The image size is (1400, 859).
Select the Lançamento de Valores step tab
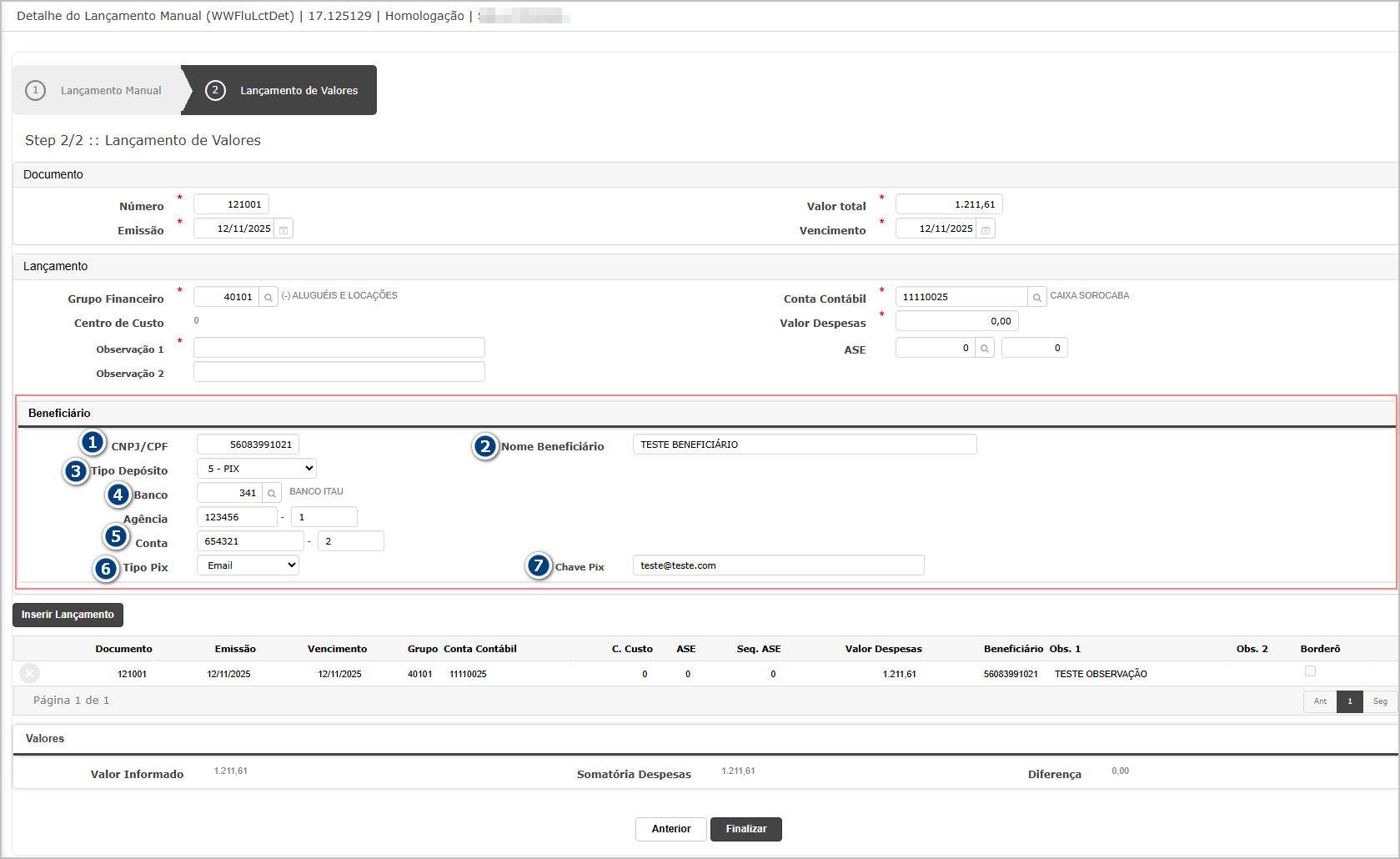point(284,90)
